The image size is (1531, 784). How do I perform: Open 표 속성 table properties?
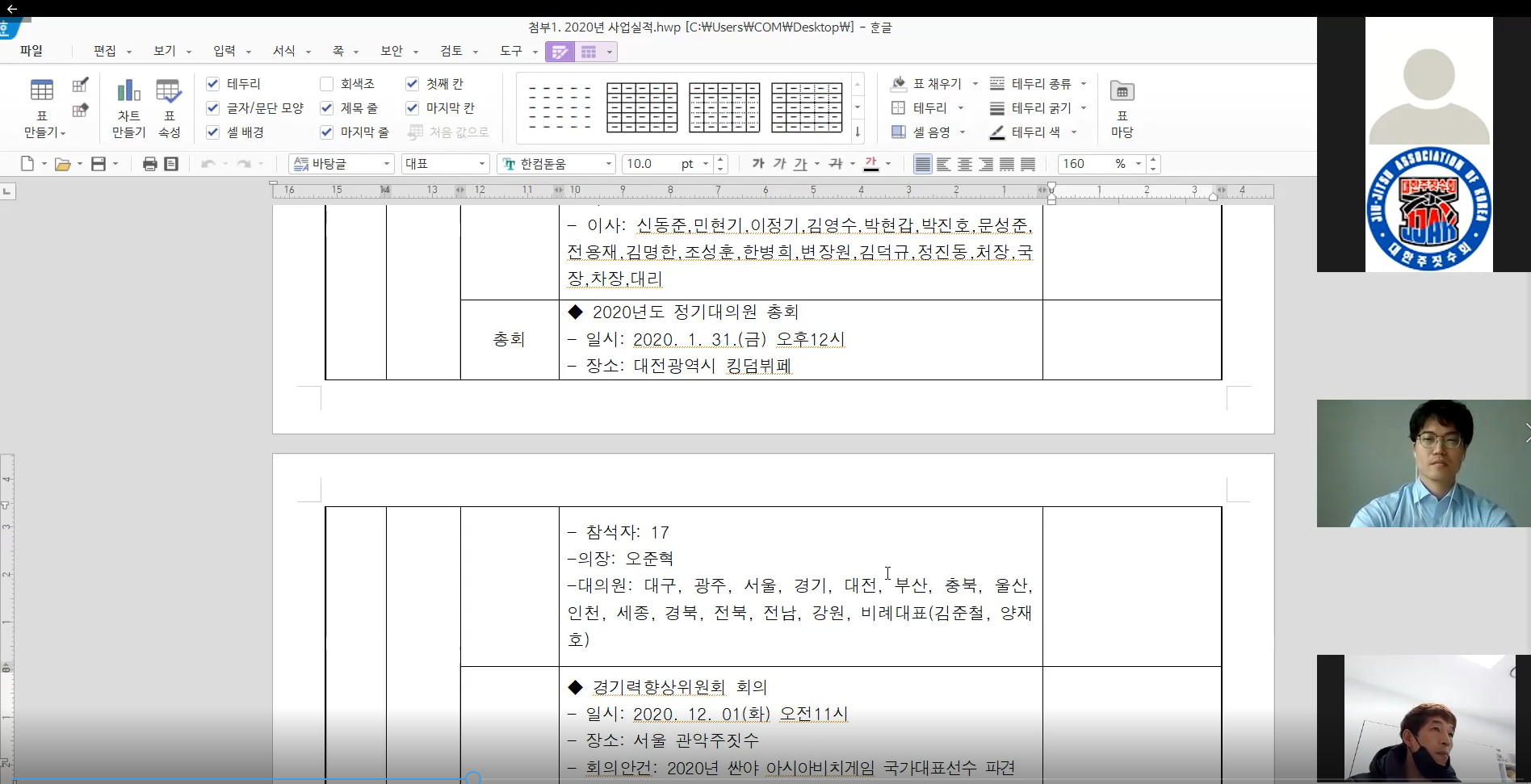[169, 90]
